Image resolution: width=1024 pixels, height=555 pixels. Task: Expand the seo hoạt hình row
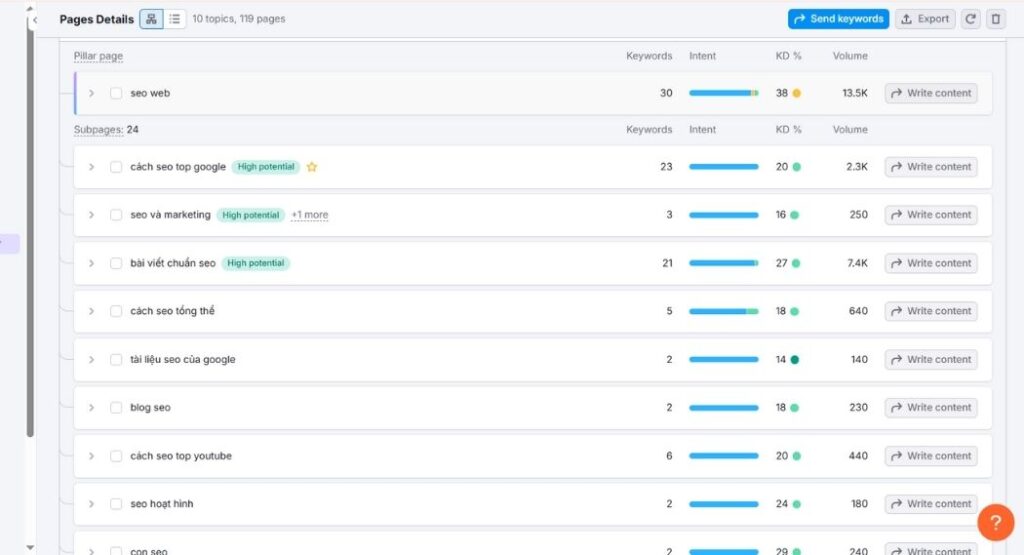(x=91, y=504)
